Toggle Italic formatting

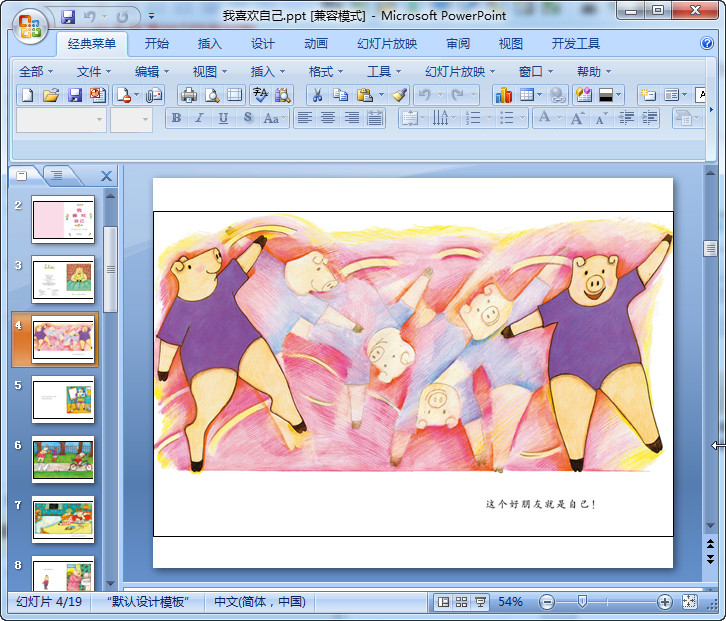click(x=200, y=118)
